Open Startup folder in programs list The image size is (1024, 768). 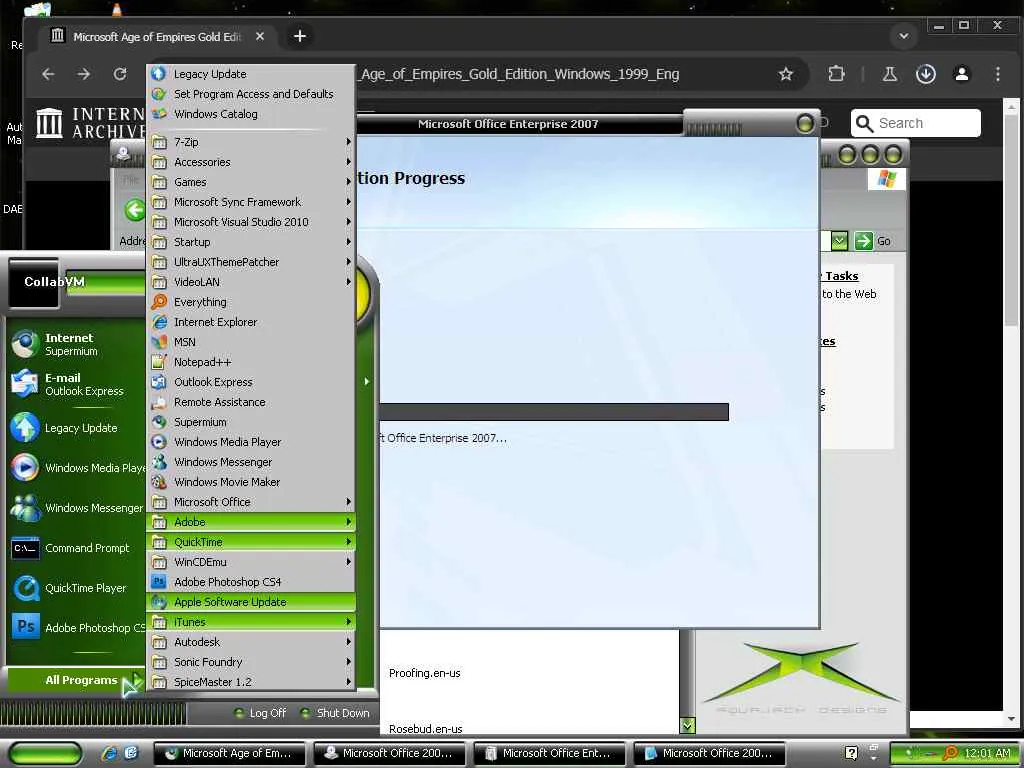pyautogui.click(x=251, y=242)
